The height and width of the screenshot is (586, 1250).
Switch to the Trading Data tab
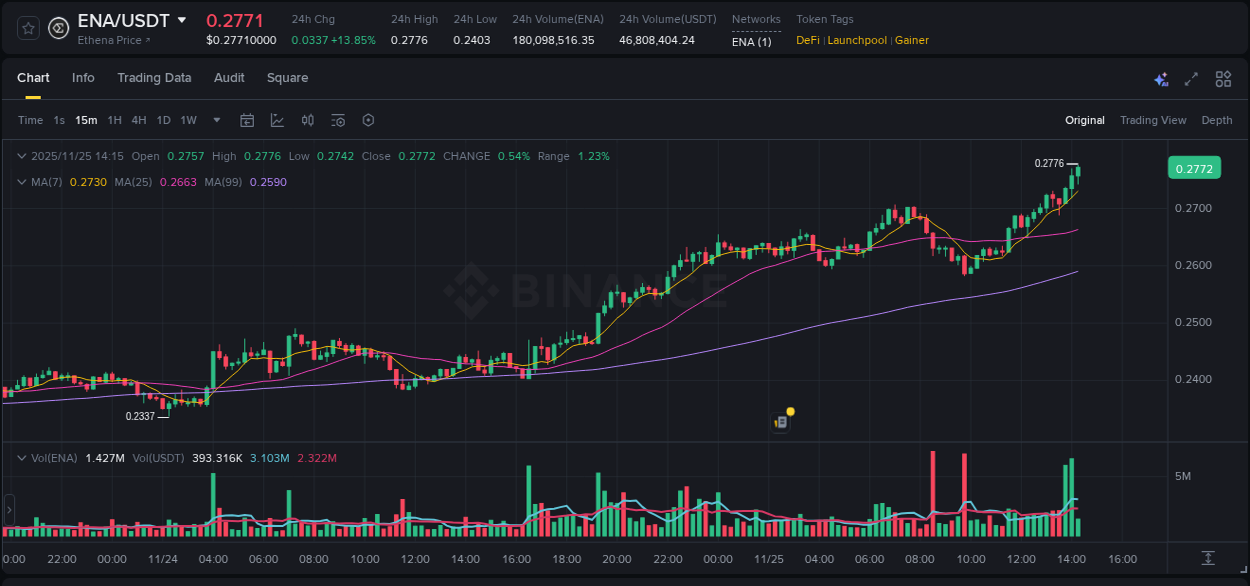pyautogui.click(x=154, y=77)
